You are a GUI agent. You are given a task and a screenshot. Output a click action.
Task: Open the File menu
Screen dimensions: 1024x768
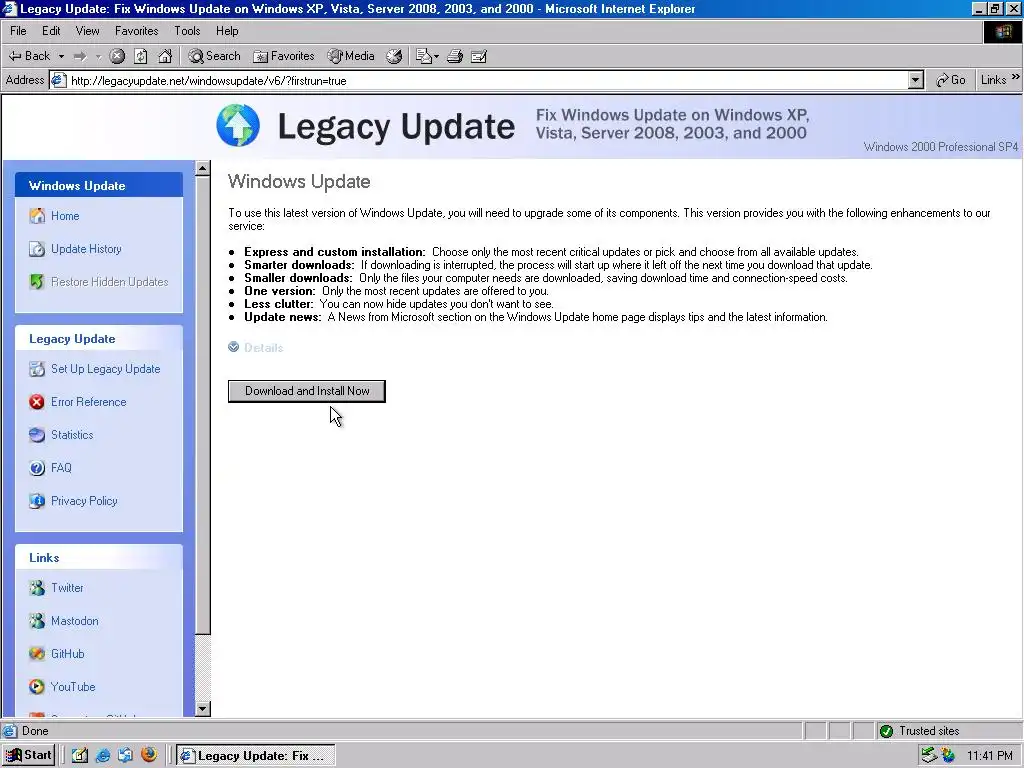point(18,31)
